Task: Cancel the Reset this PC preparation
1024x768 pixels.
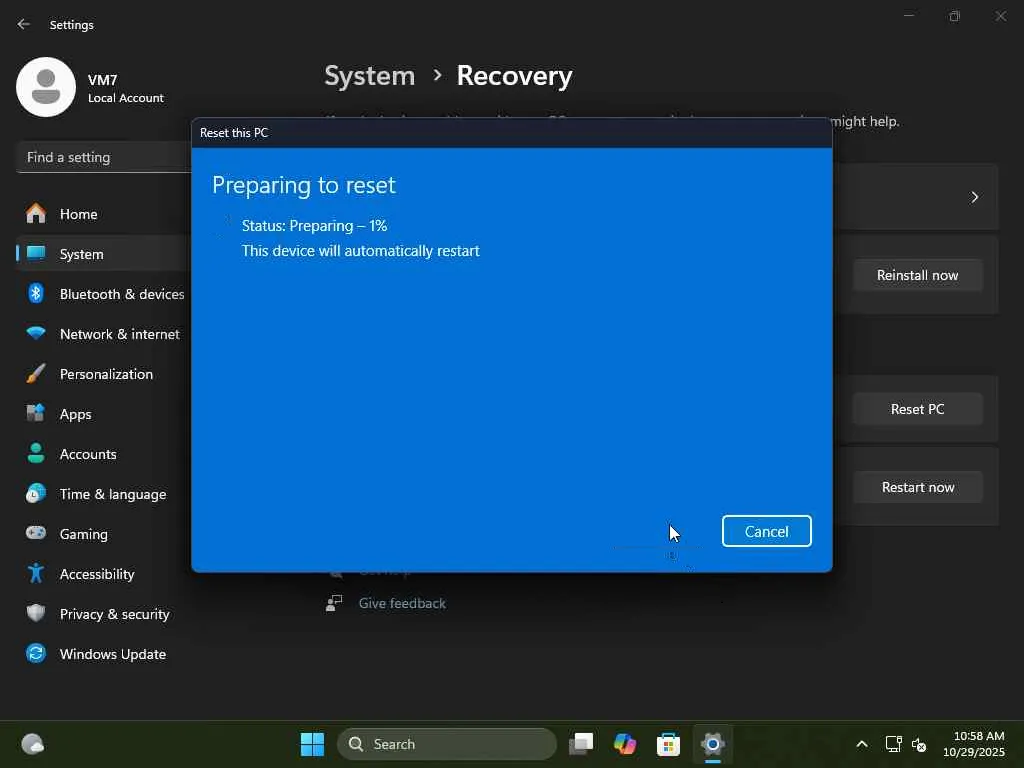Action: (x=766, y=531)
